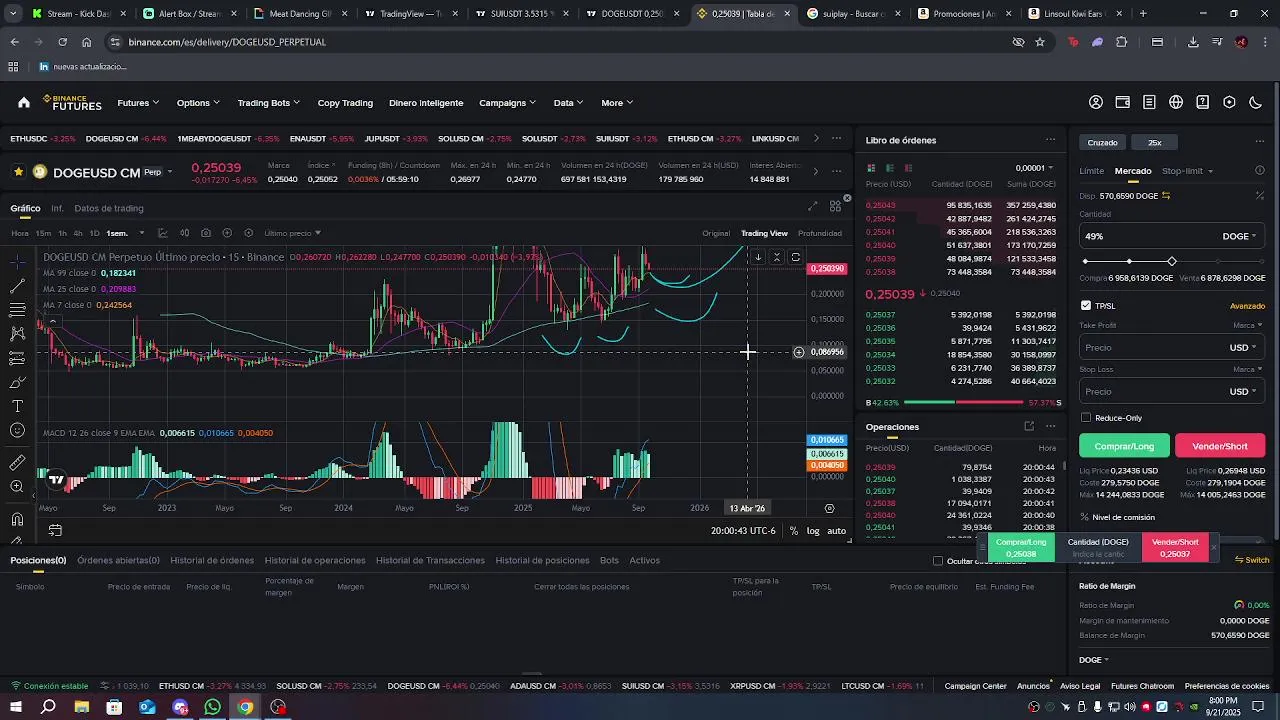The image size is (1280, 720).
Task: Click the 25x leverage button
Action: [x=1154, y=142]
